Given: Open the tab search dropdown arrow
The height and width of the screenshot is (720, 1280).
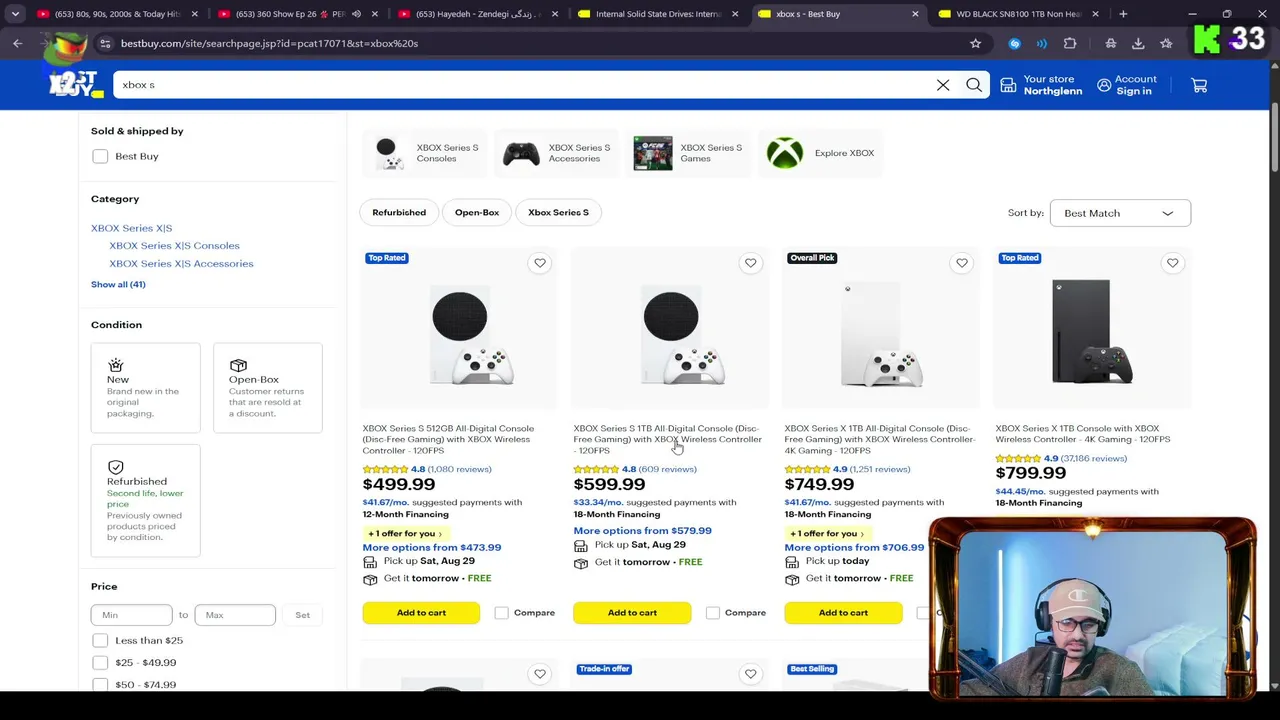Looking at the screenshot, I should point(15,14).
